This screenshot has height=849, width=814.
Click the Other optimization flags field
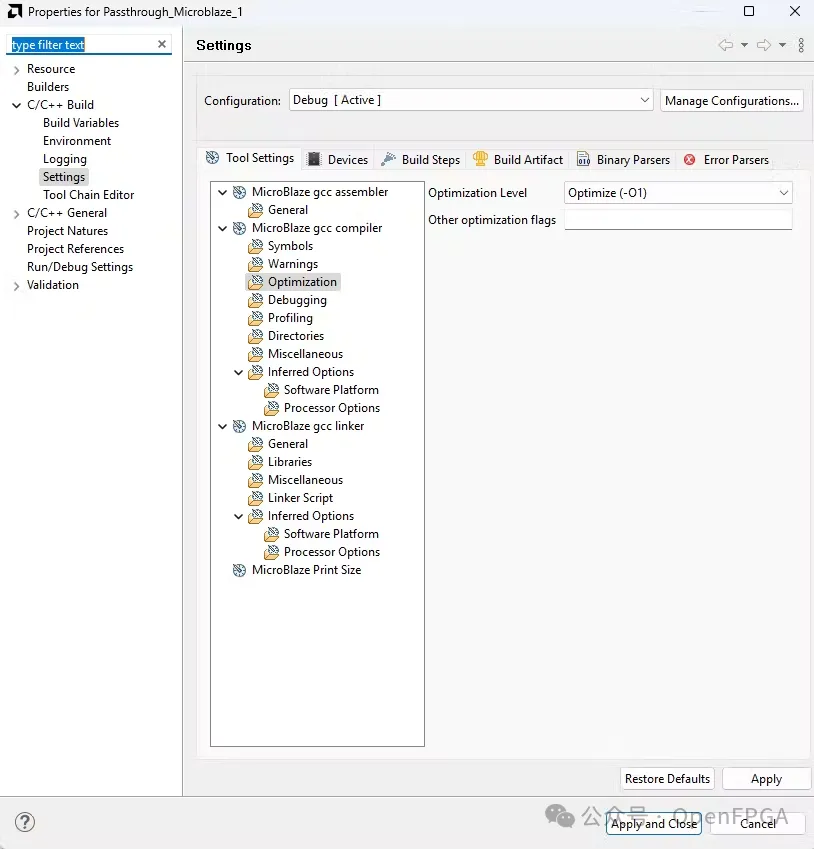click(x=678, y=219)
